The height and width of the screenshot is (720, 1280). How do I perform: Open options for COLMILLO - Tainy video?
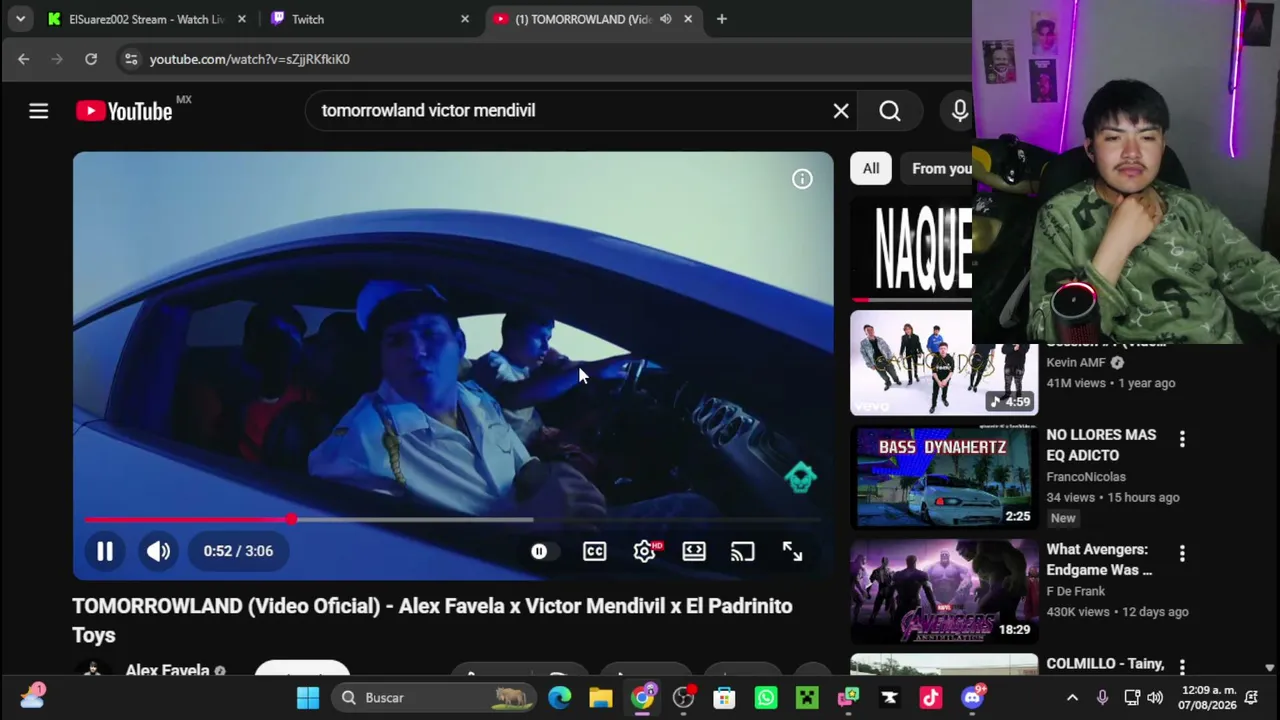tap(1182, 667)
